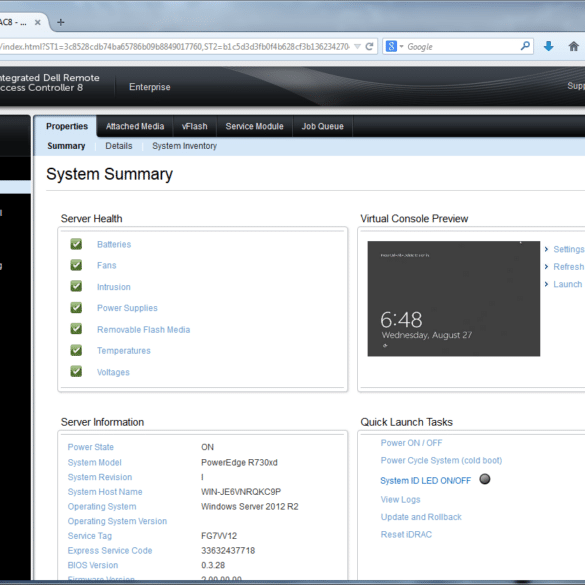
Task: Switch to the Attached Media tab
Action: point(135,126)
